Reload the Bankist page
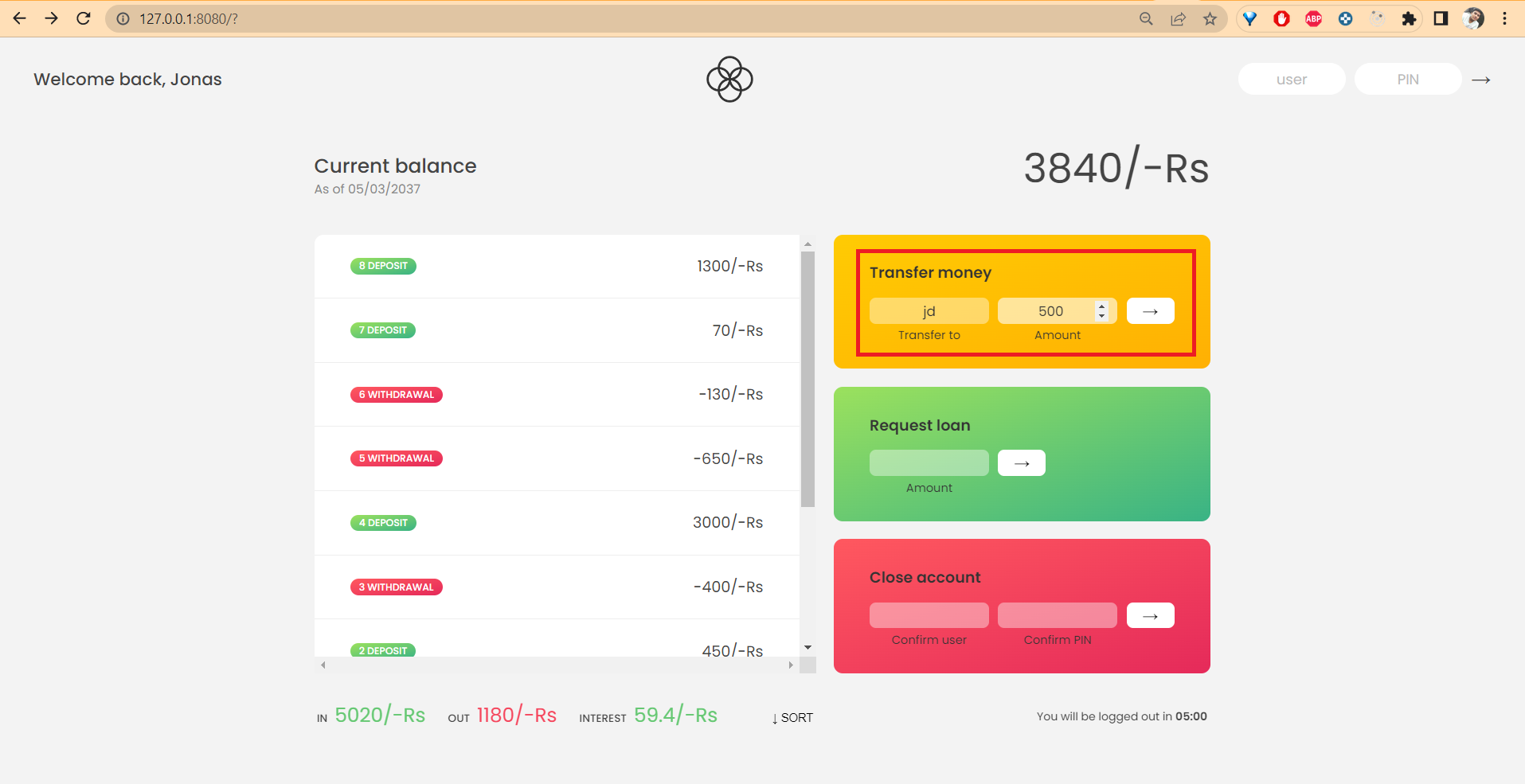This screenshot has height=784, width=1525. (83, 18)
